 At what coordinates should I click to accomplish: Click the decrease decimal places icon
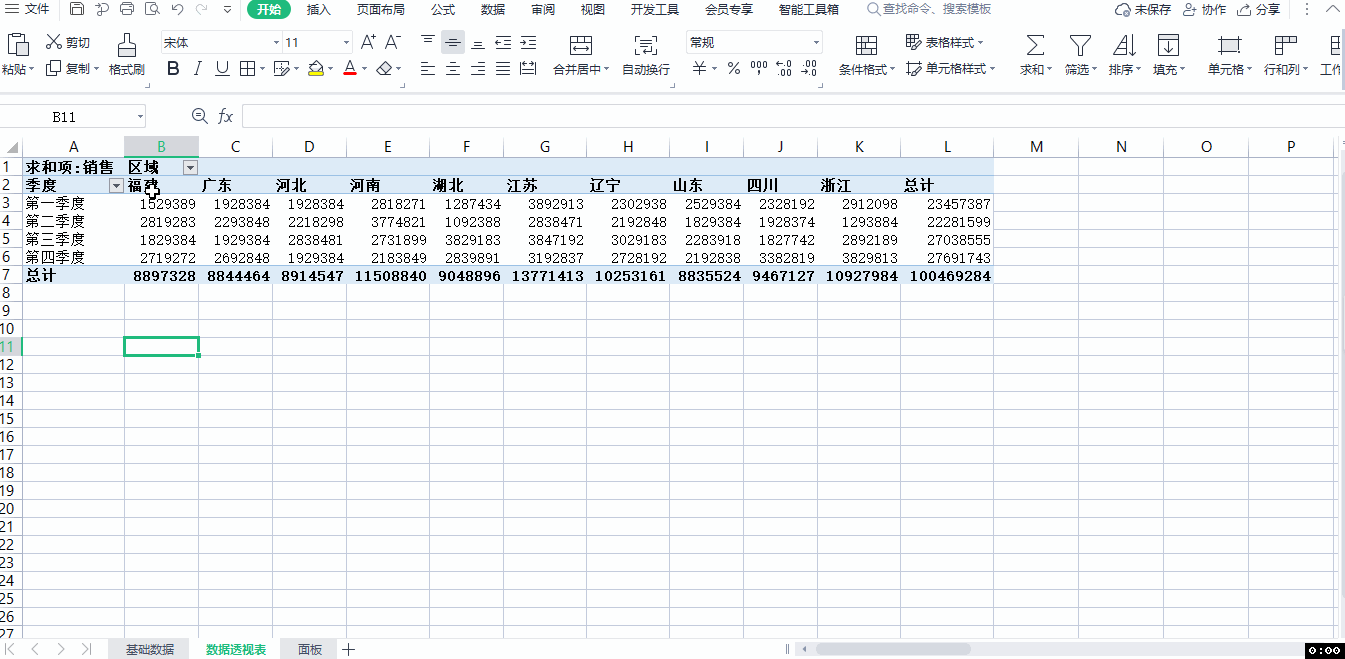tap(809, 69)
